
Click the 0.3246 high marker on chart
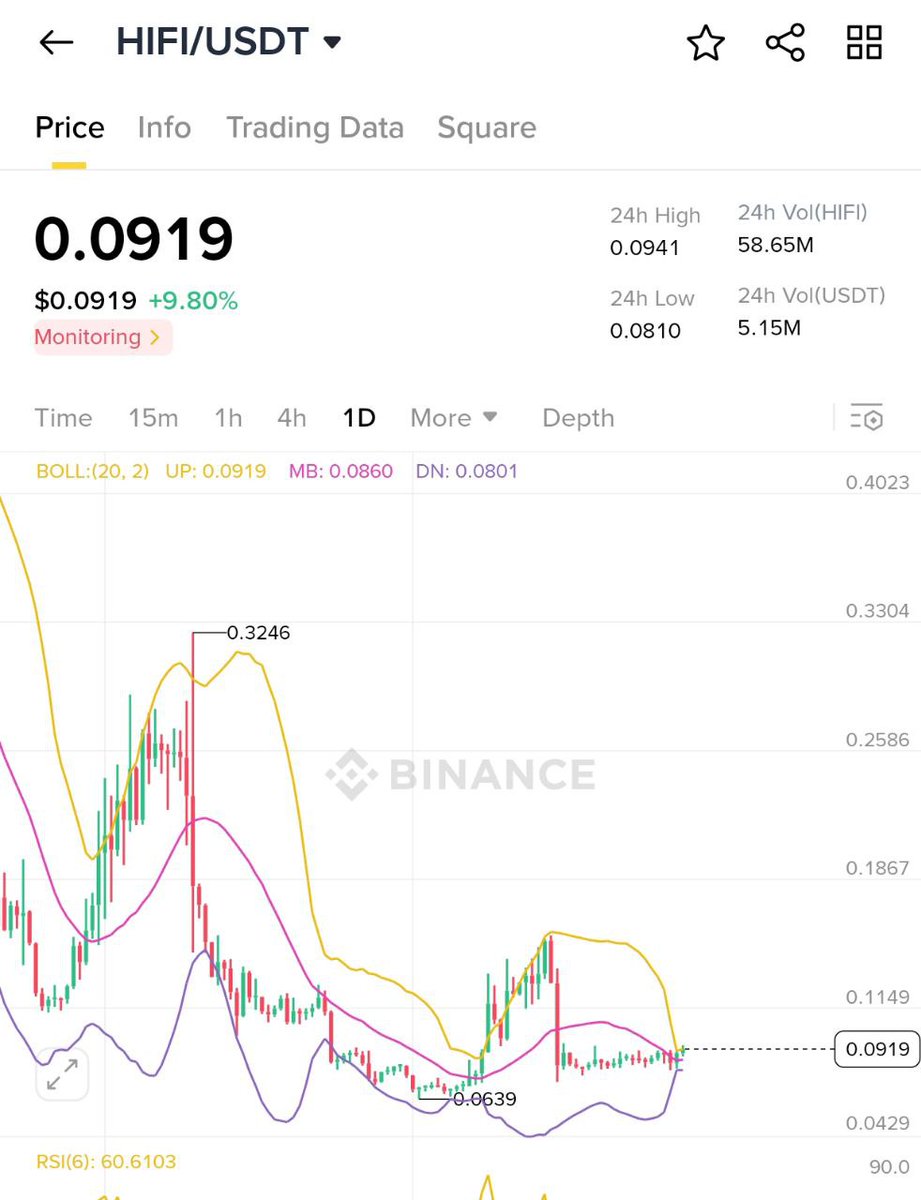click(258, 633)
